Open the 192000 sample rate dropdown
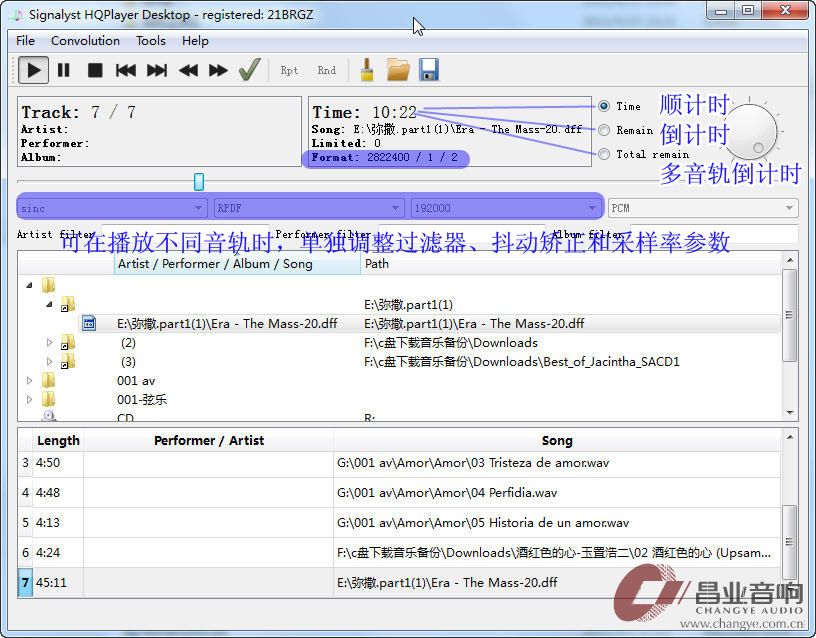 506,208
